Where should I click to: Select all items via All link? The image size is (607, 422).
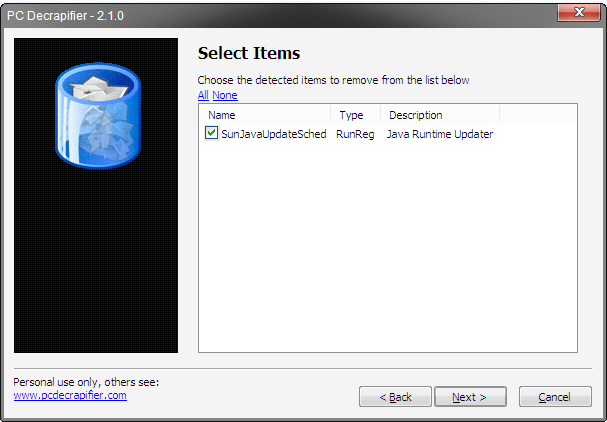[x=203, y=95]
